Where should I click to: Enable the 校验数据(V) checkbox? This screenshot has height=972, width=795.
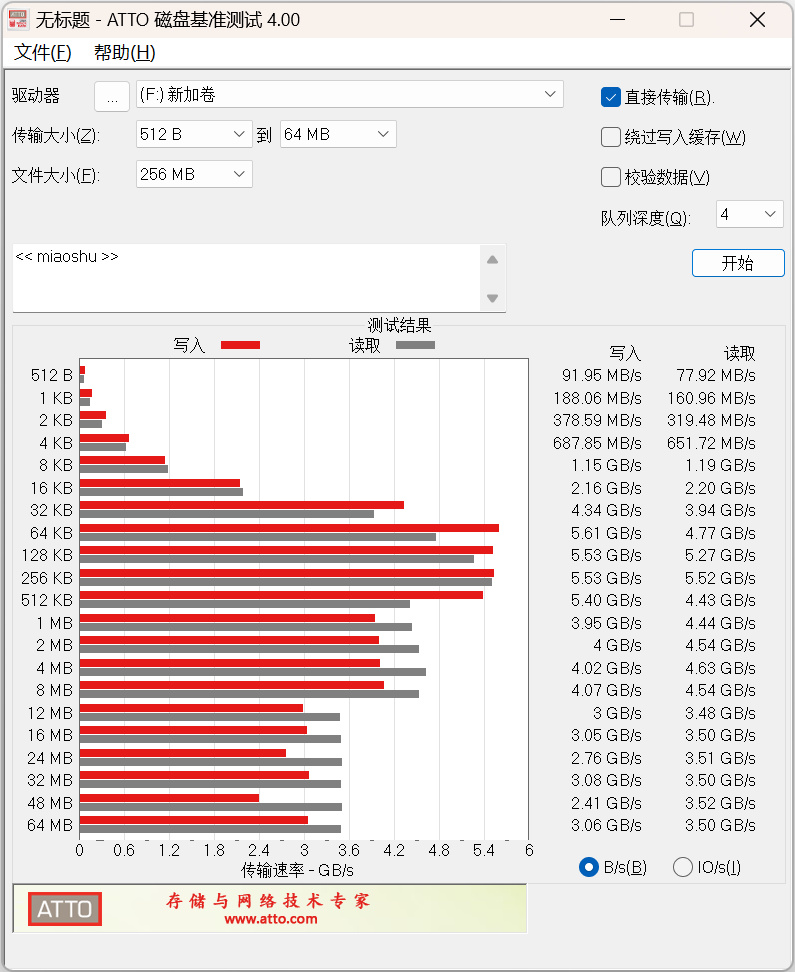(610, 177)
